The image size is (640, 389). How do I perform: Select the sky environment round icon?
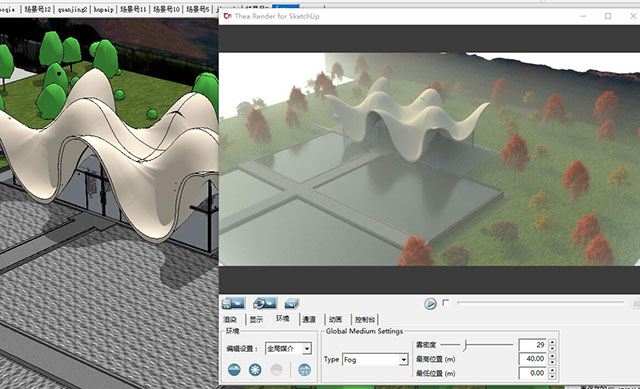(x=234, y=370)
